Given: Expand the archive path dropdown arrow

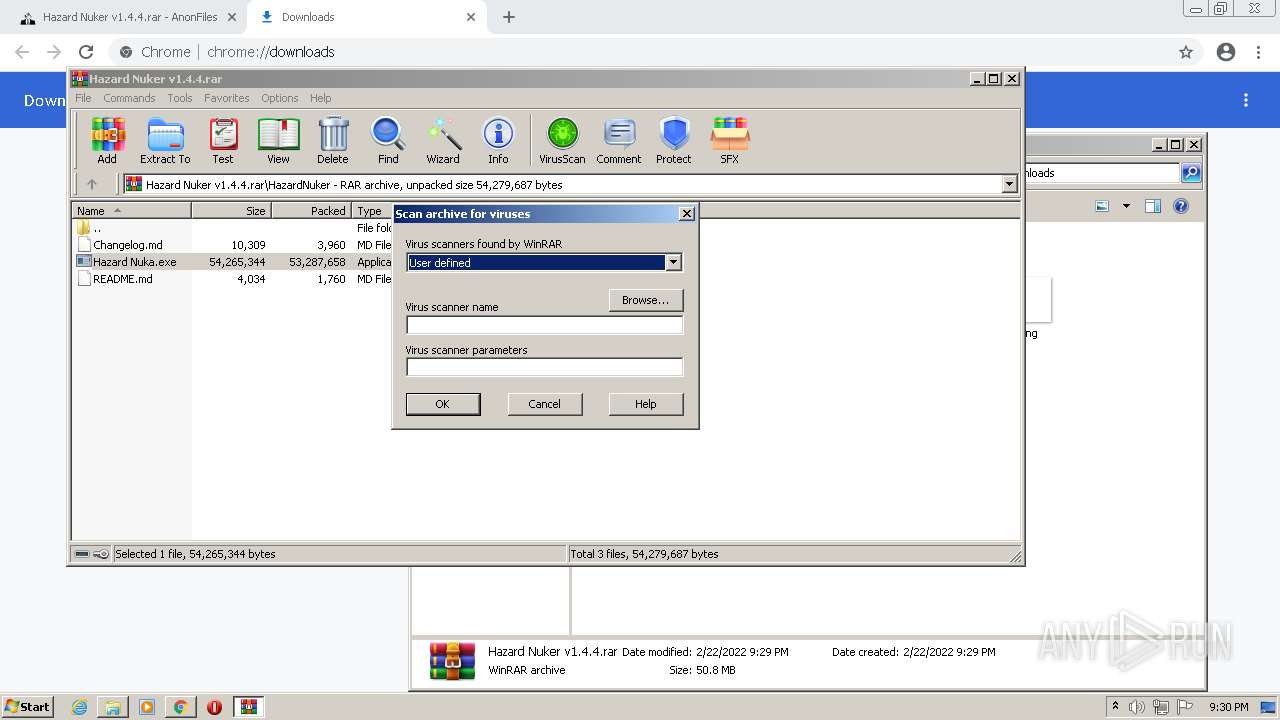Looking at the screenshot, I should click(x=1009, y=184).
